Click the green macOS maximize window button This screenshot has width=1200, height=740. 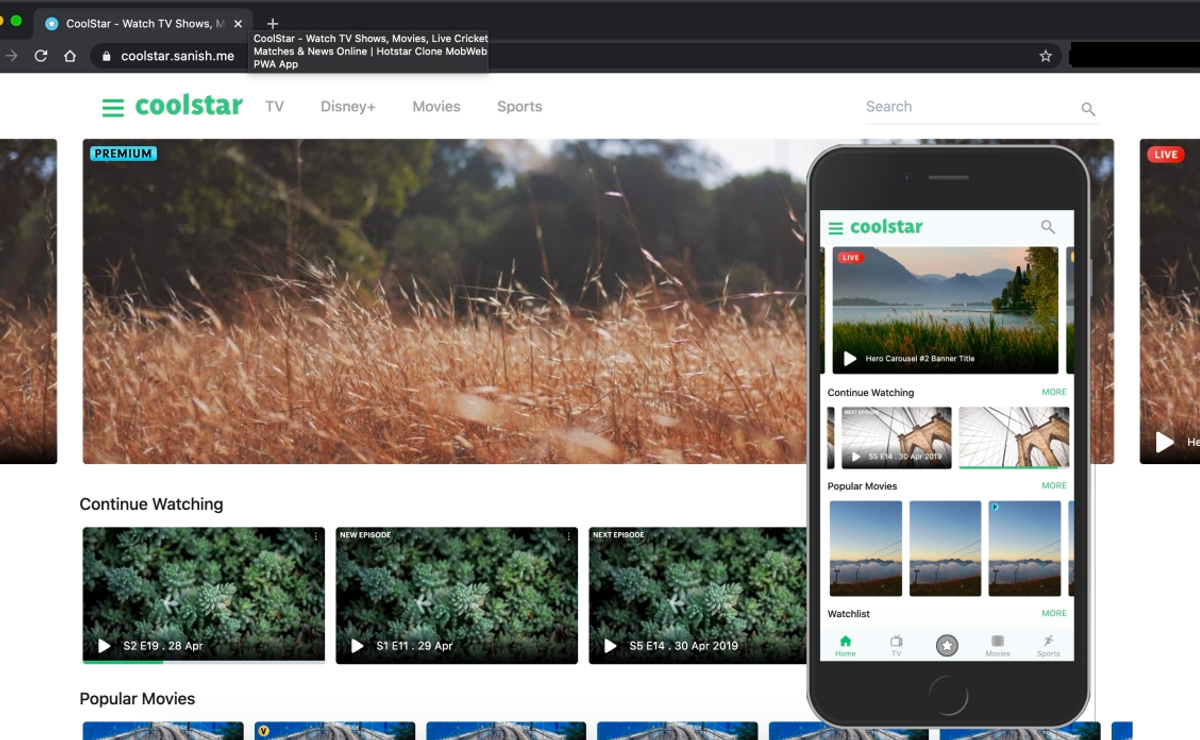(16, 20)
